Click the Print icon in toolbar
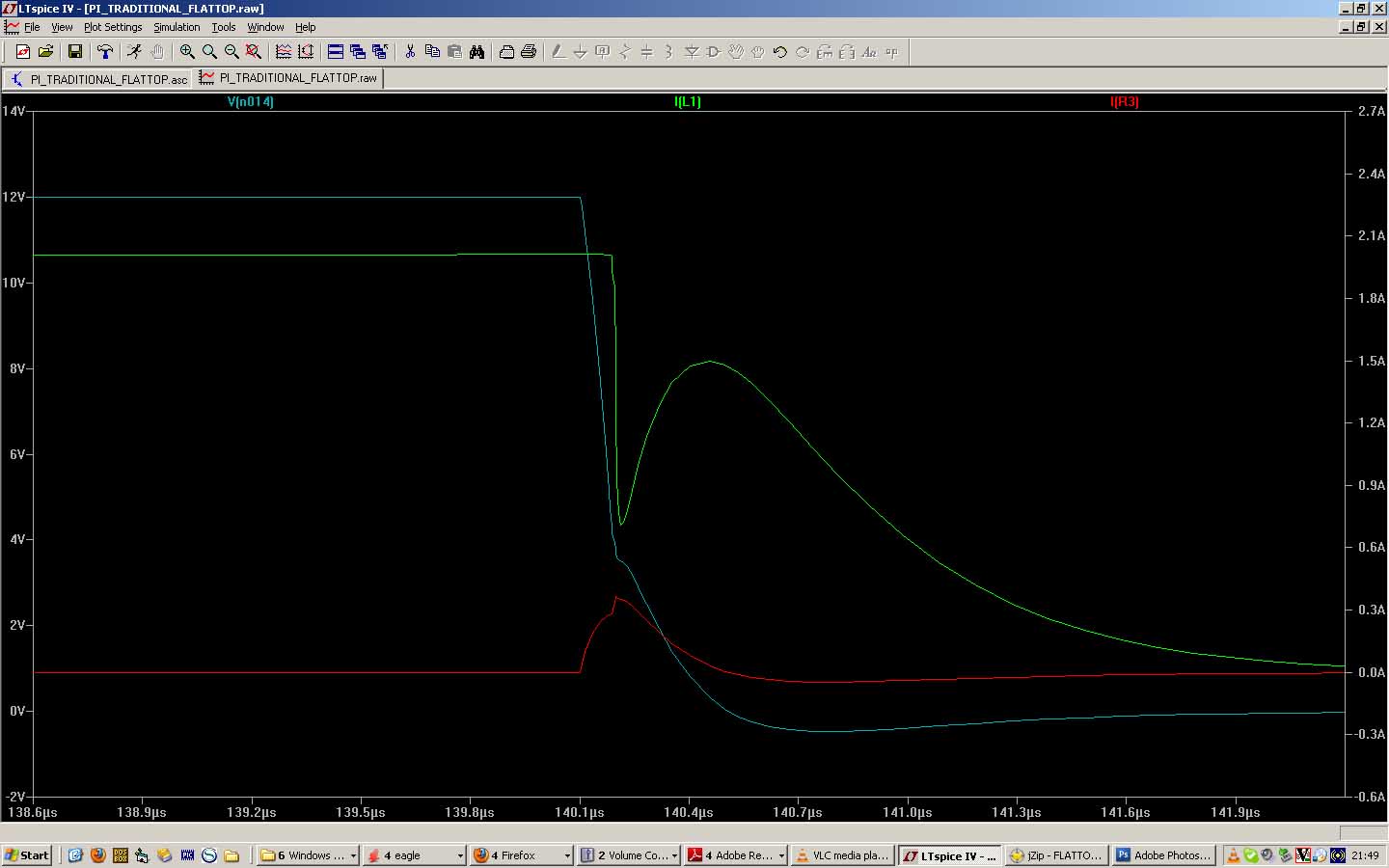This screenshot has height=868, width=1389. [x=529, y=52]
